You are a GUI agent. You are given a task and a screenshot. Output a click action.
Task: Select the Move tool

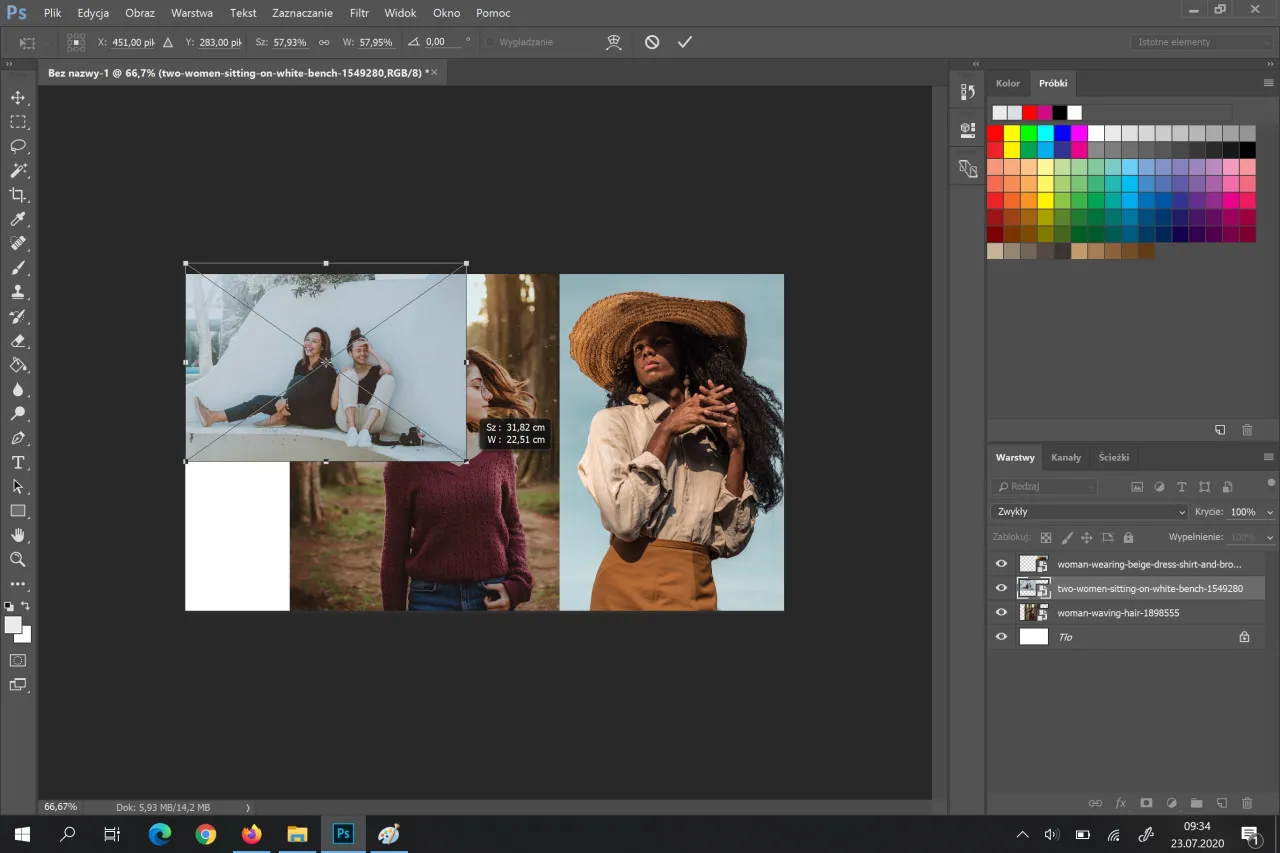[x=18, y=98]
